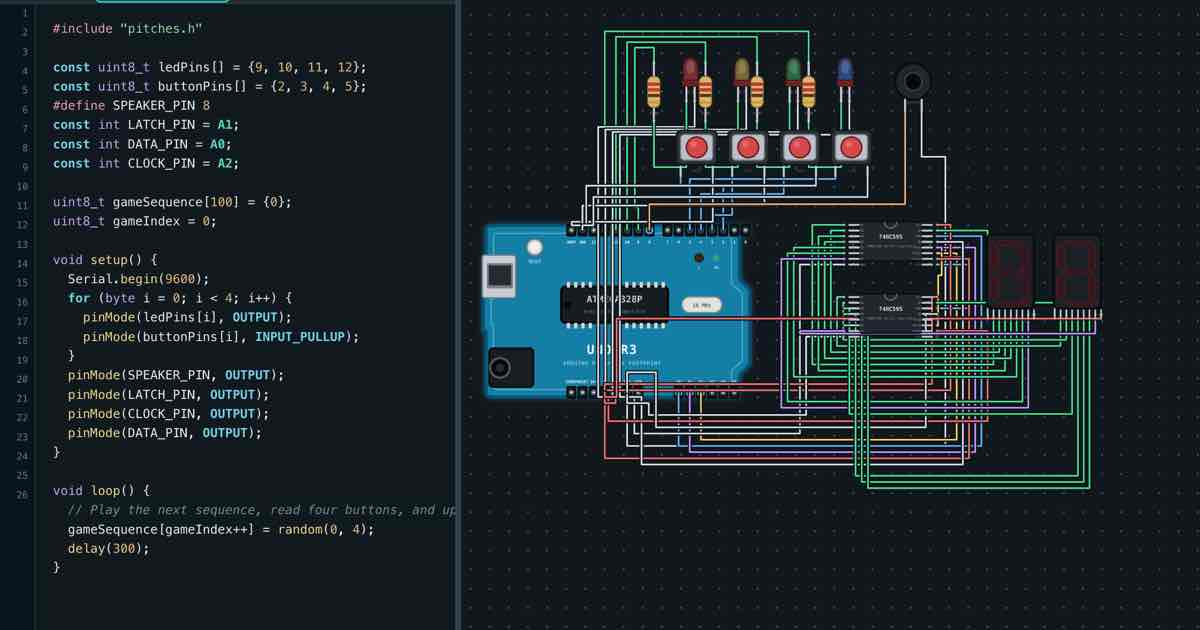This screenshot has height=630, width=1200.
Task: Click the buttonPins[] array declaration line
Action: [210, 86]
